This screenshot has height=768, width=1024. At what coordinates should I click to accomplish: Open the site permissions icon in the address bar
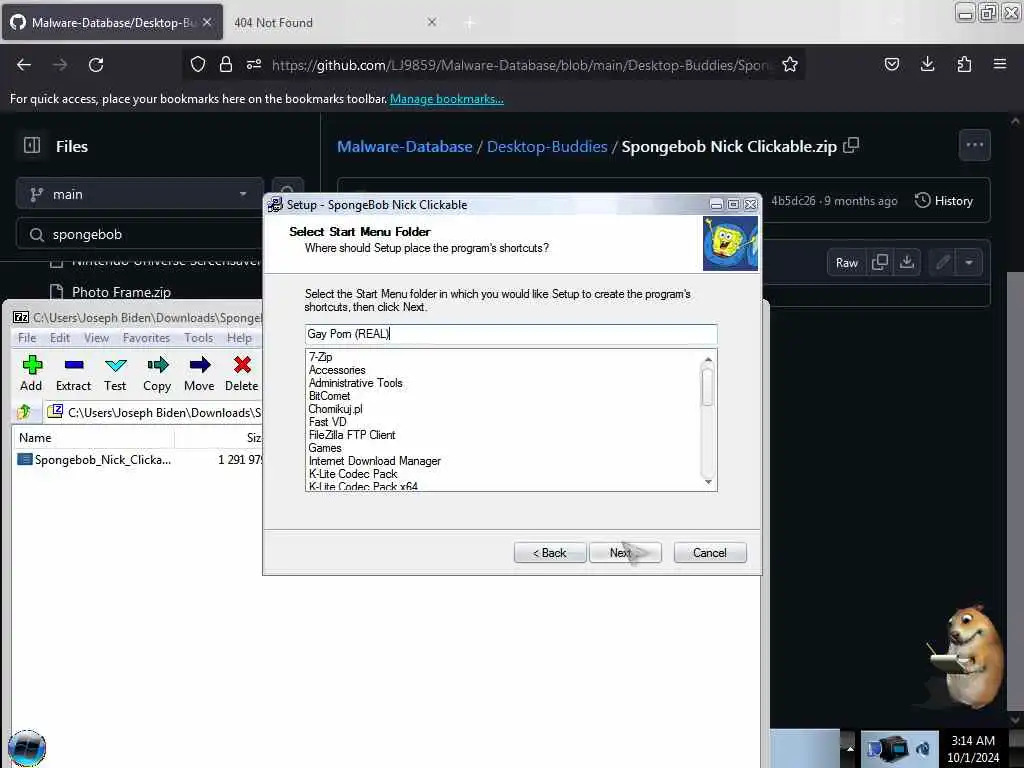(x=254, y=64)
